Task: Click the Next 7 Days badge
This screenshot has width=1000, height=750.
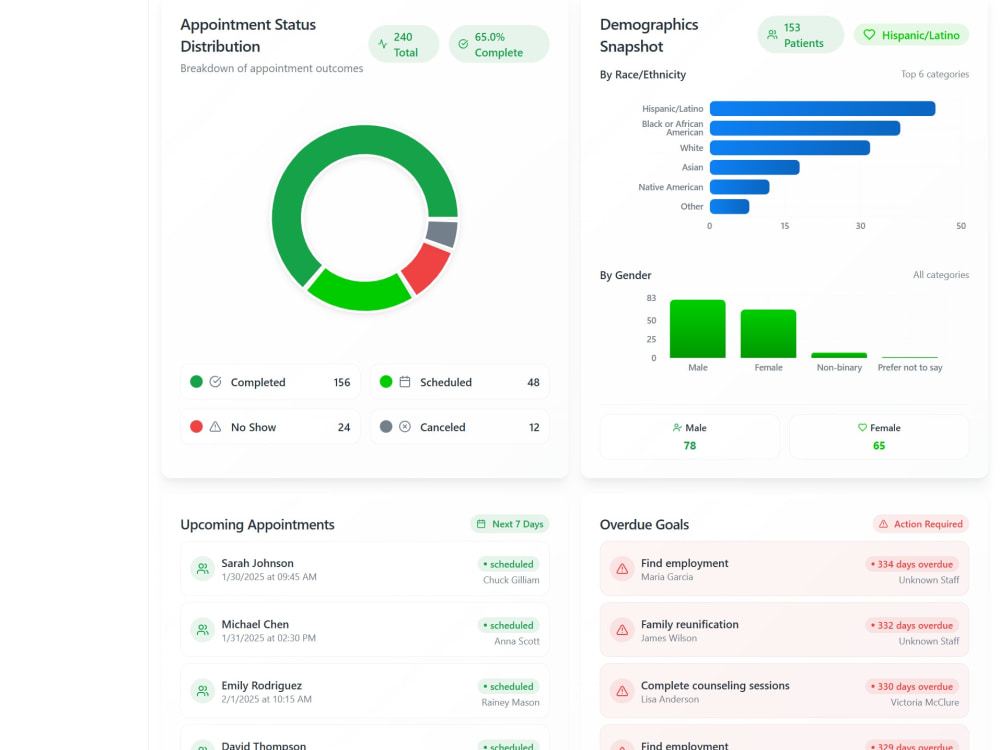Action: tap(510, 524)
